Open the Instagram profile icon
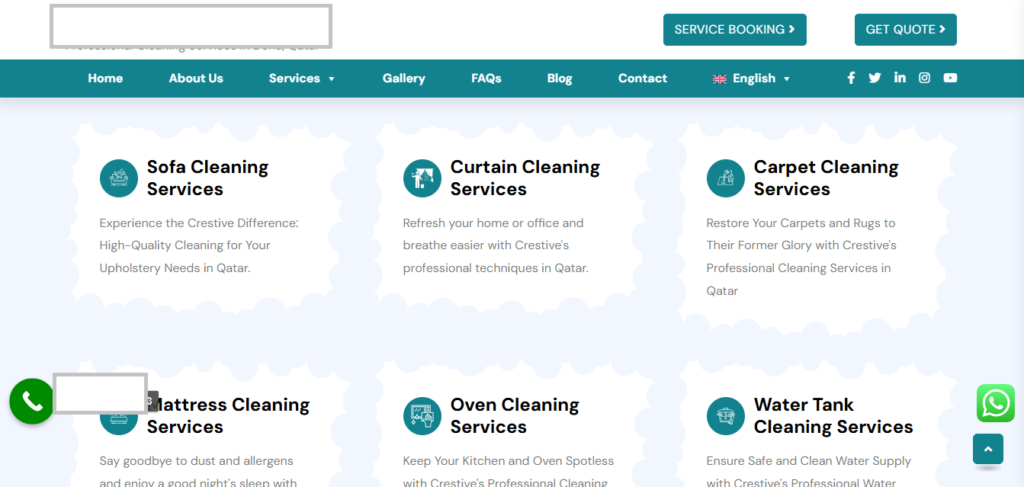The height and width of the screenshot is (487, 1024). [x=925, y=78]
